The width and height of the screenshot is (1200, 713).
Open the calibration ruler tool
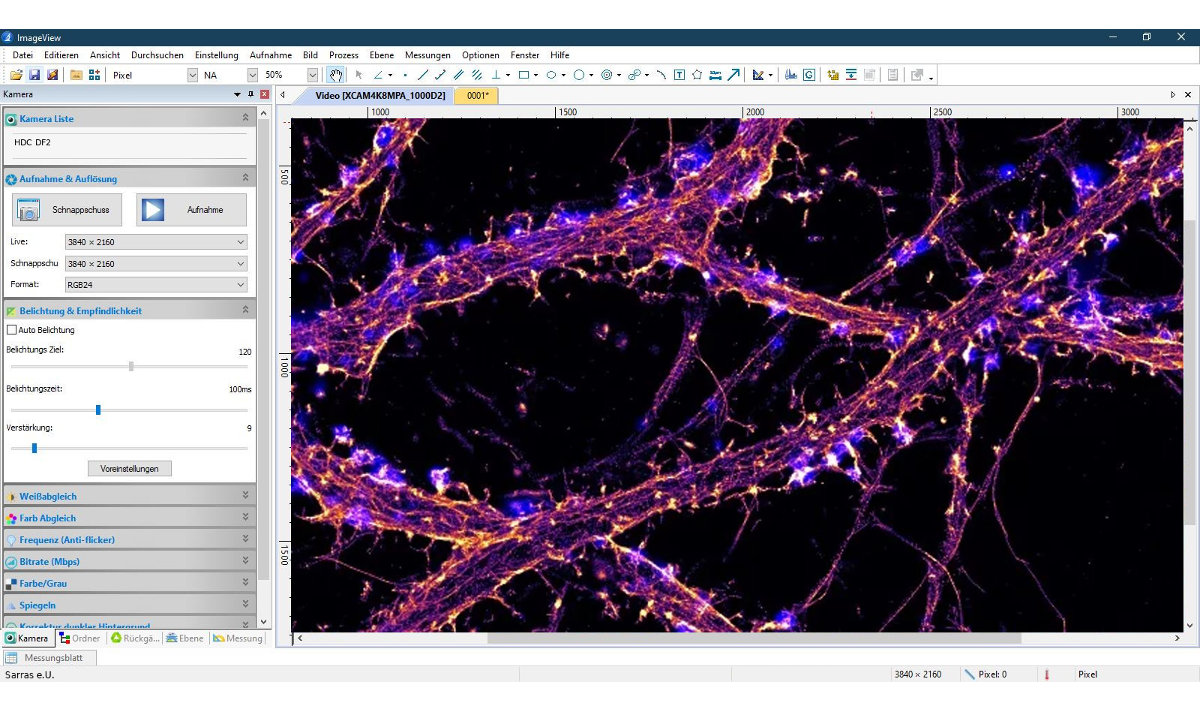[x=758, y=74]
